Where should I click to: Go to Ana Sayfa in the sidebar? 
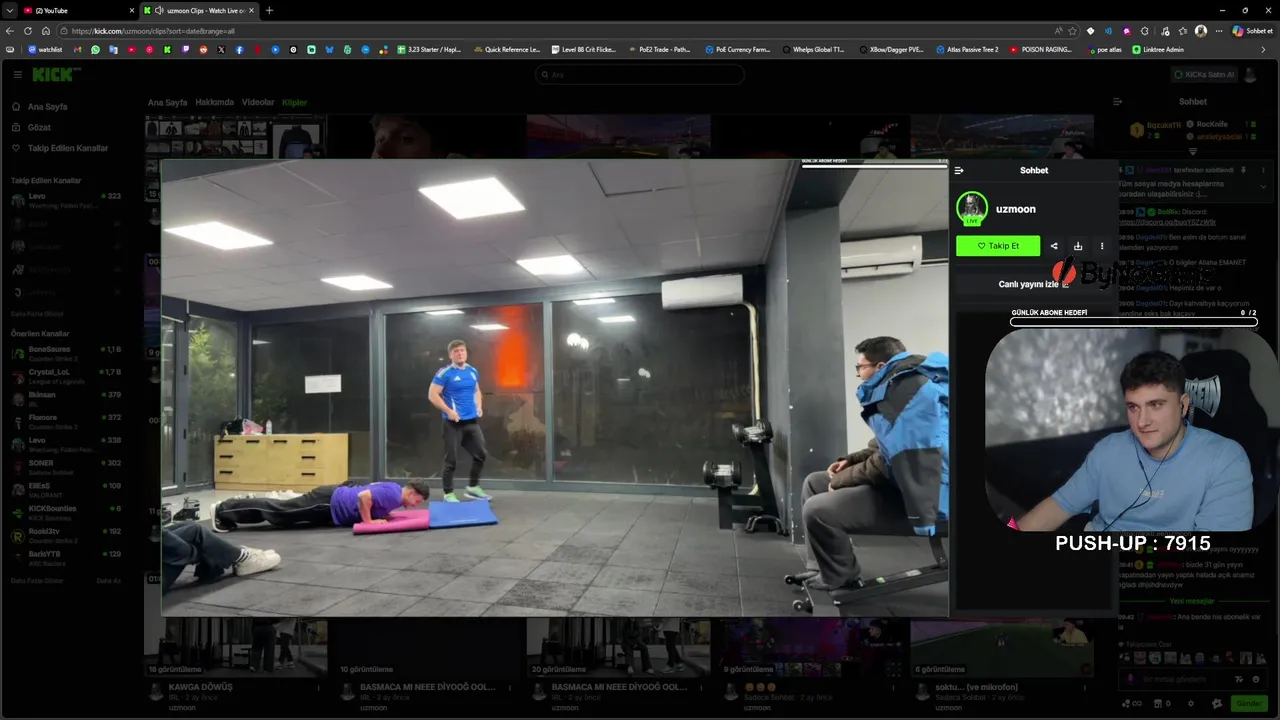(47, 107)
